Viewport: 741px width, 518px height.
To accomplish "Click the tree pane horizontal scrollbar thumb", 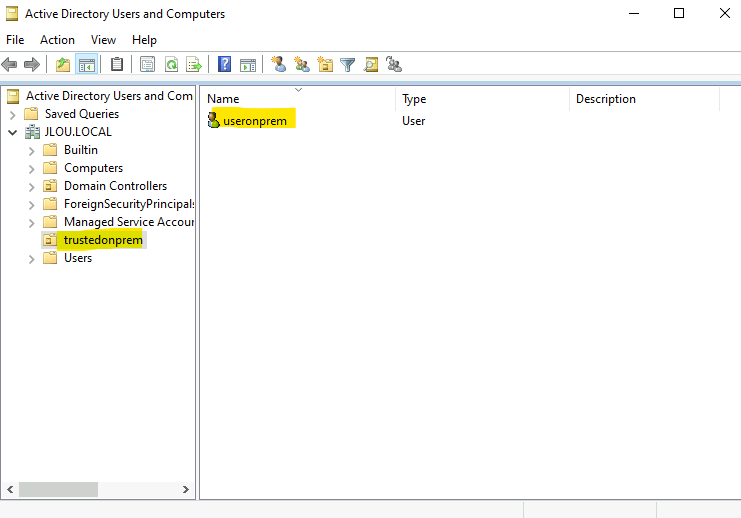I will [58, 489].
